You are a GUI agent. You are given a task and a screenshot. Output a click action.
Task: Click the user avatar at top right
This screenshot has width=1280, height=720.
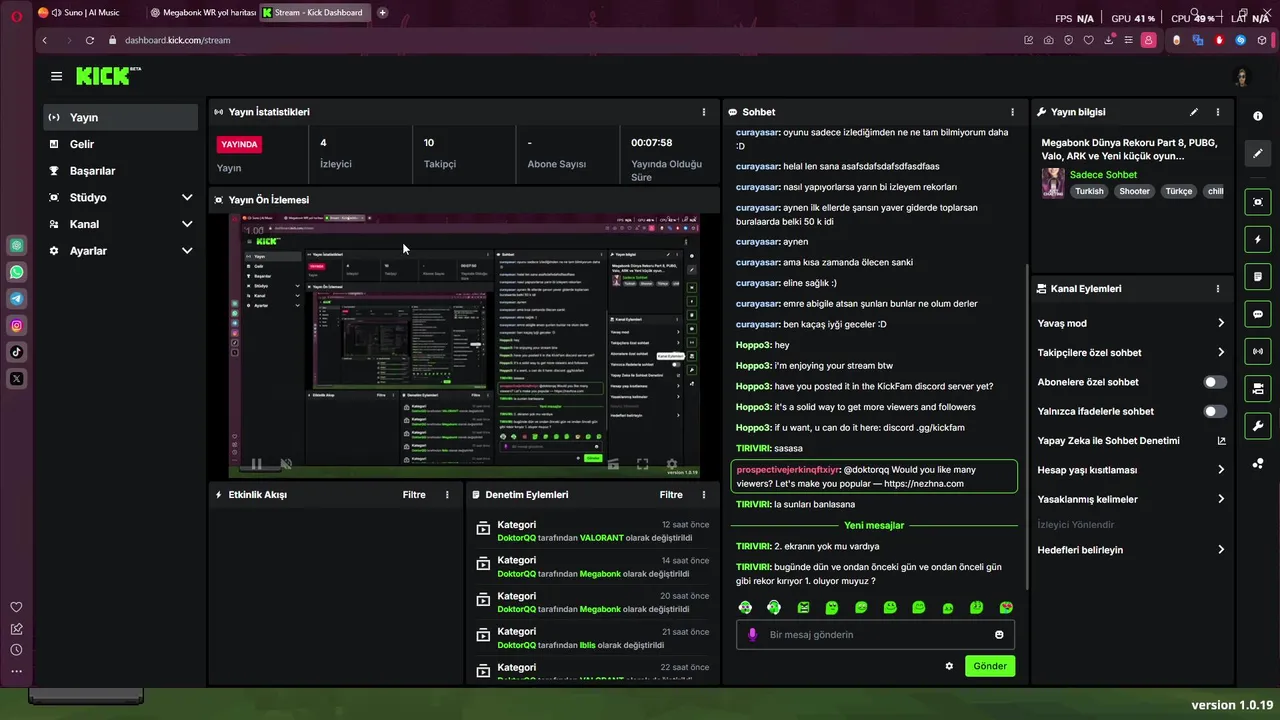tap(1243, 77)
